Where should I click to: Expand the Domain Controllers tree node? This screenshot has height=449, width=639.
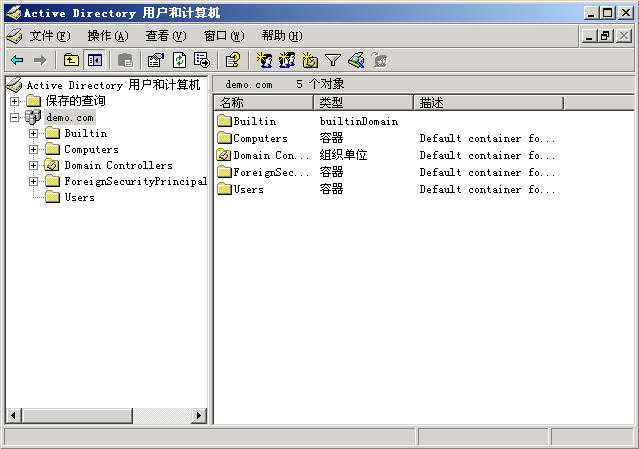[x=34, y=166]
